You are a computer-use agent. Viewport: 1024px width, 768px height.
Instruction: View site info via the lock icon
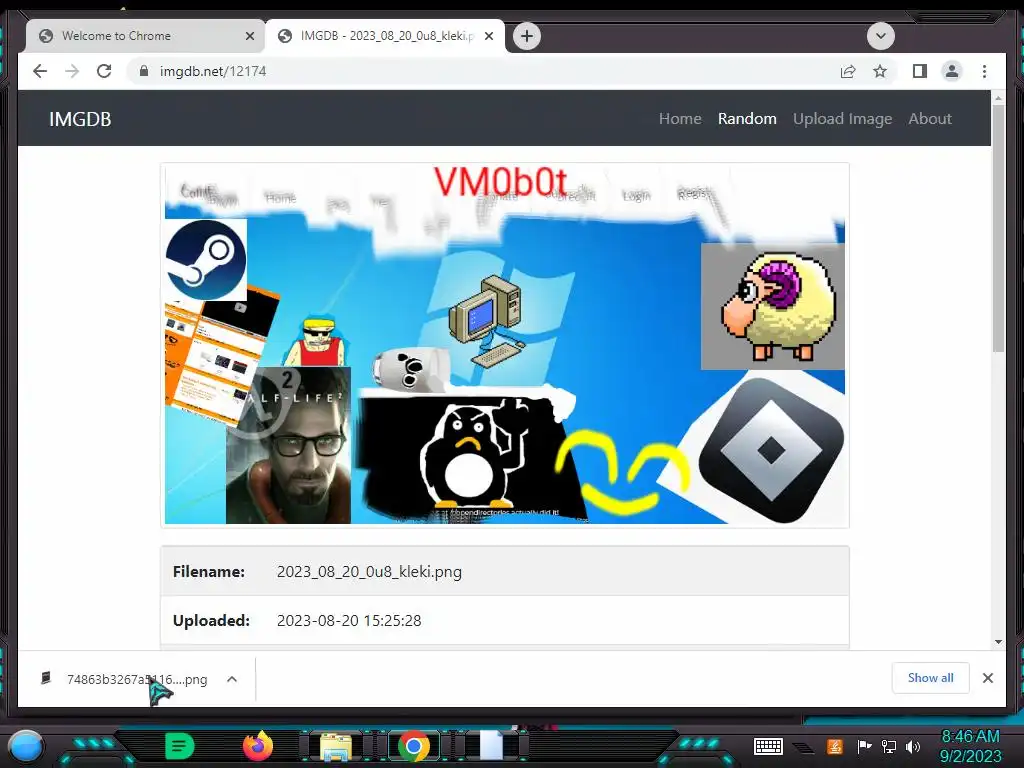tap(144, 71)
